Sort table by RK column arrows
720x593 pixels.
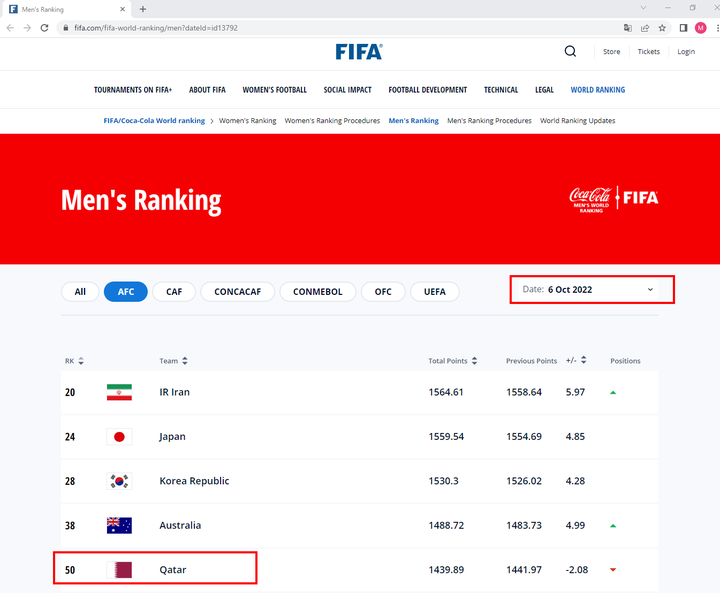[81, 361]
